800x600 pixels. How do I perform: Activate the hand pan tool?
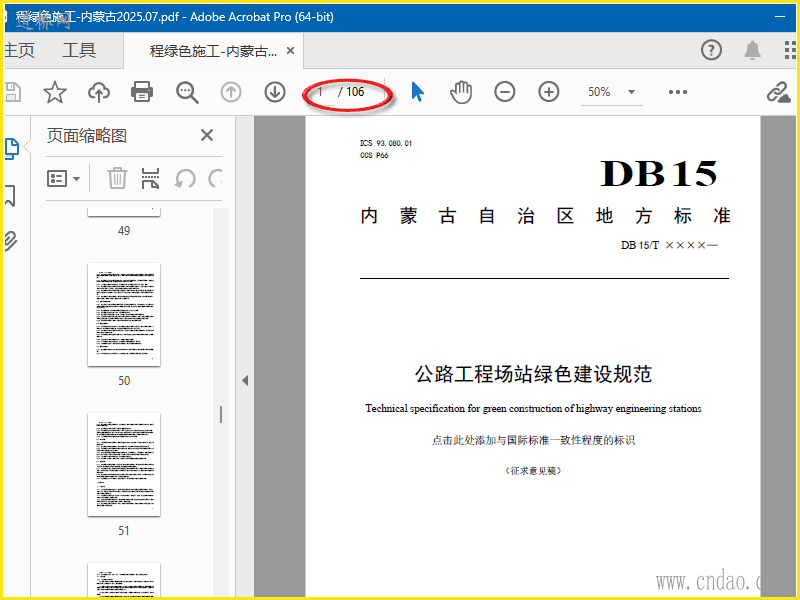(x=461, y=92)
